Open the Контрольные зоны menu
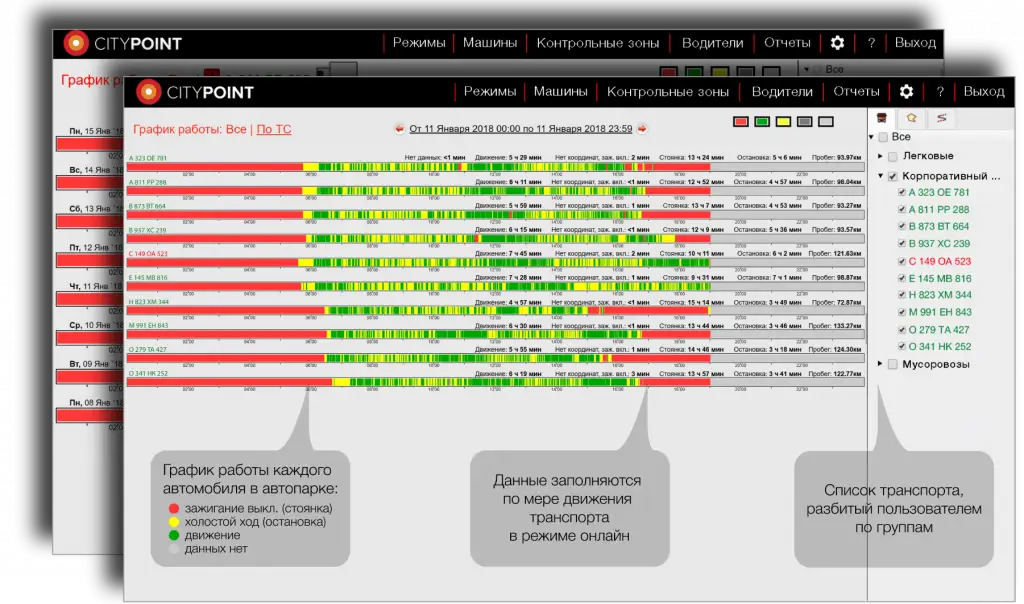Image resolution: width=1024 pixels, height=604 pixels. (x=668, y=91)
